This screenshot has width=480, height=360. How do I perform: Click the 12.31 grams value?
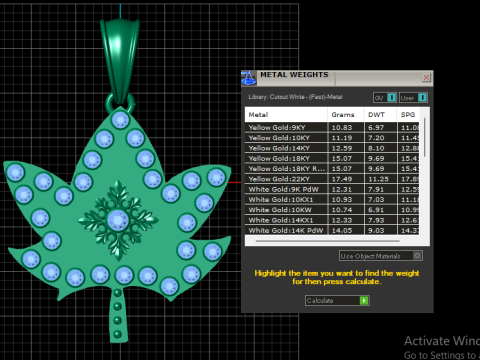click(342, 189)
